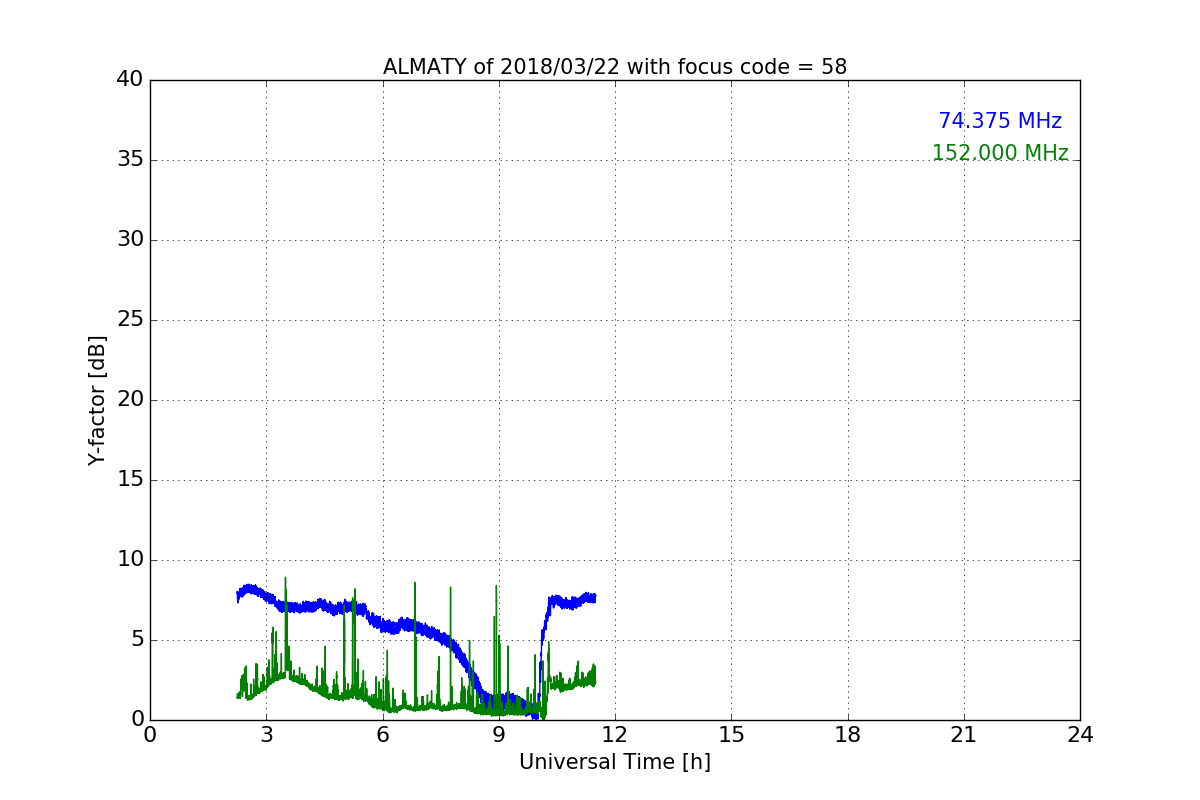The image size is (1200, 800).
Task: Click x-axis tick label 21
Action: pos(964,735)
